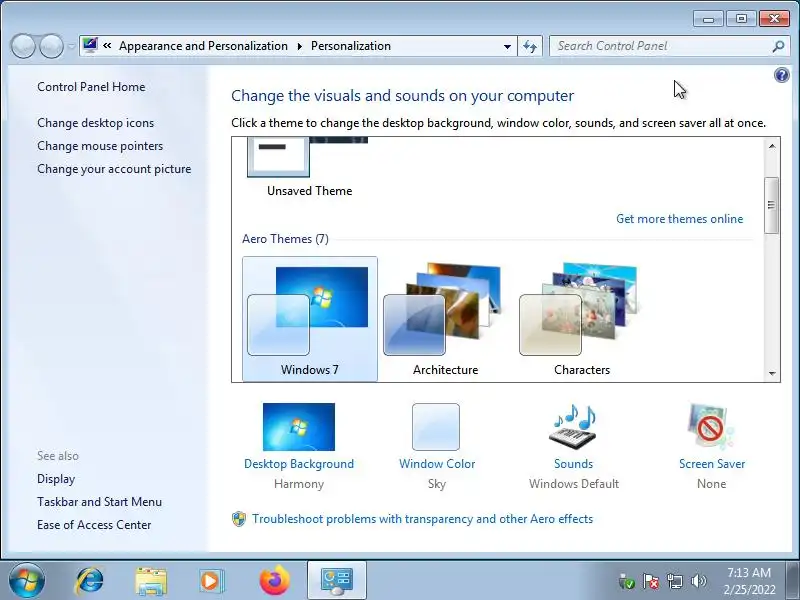
Task: Select the Architecture theme
Action: (x=445, y=319)
